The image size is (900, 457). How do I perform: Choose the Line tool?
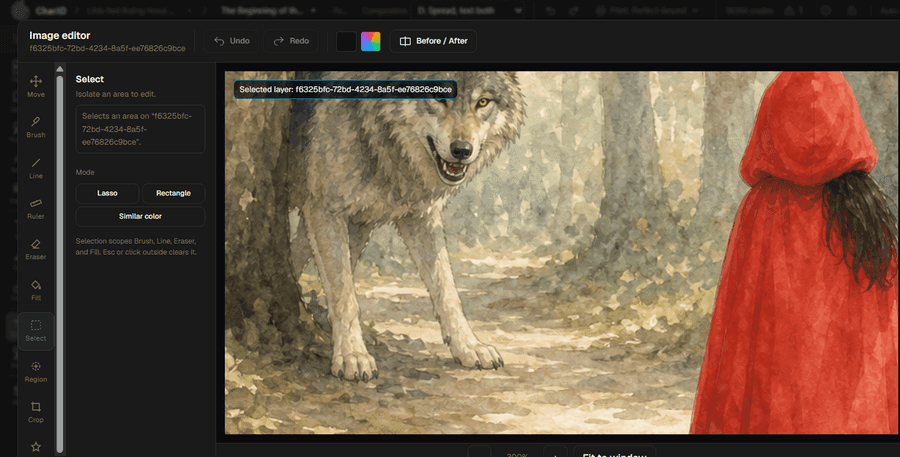tap(36, 168)
